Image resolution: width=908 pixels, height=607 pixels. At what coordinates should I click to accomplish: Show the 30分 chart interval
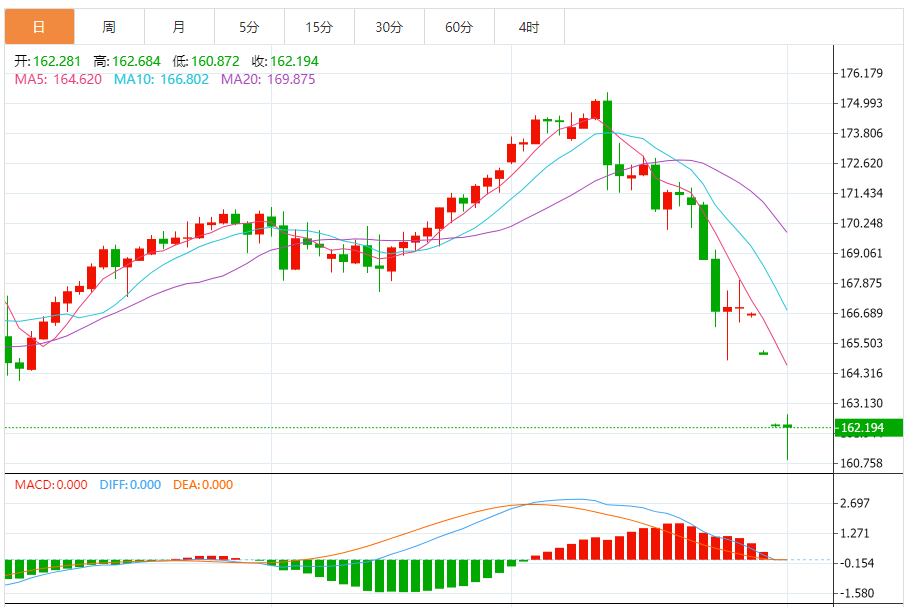coord(389,27)
